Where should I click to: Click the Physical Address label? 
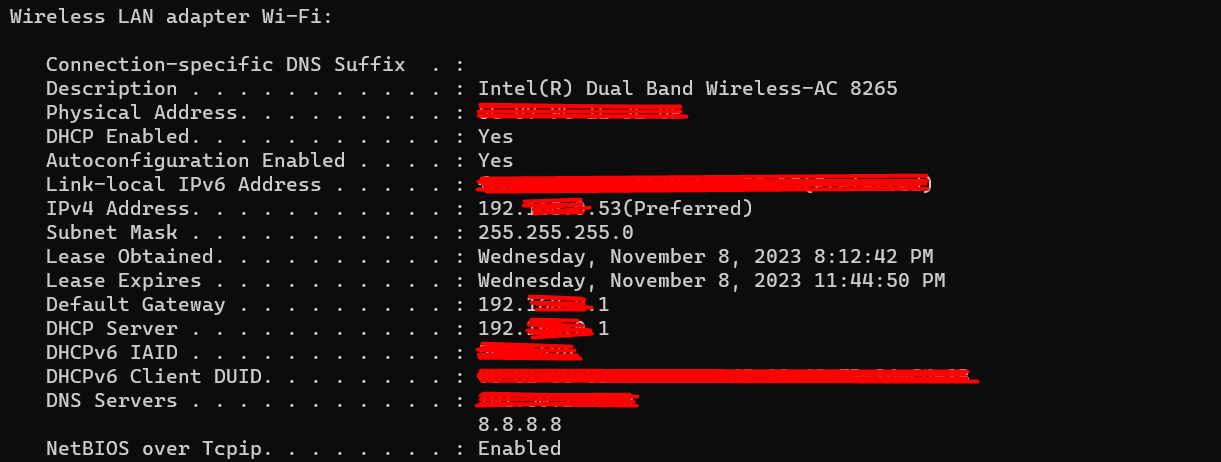coord(141,113)
